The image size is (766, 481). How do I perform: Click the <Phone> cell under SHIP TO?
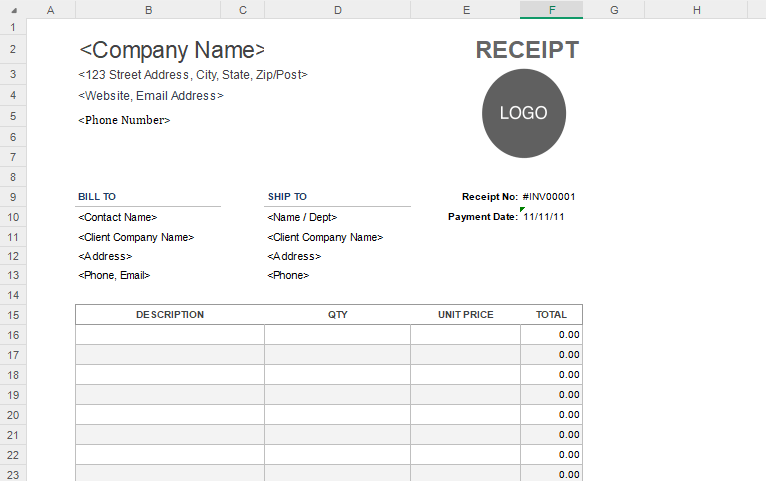pos(288,275)
